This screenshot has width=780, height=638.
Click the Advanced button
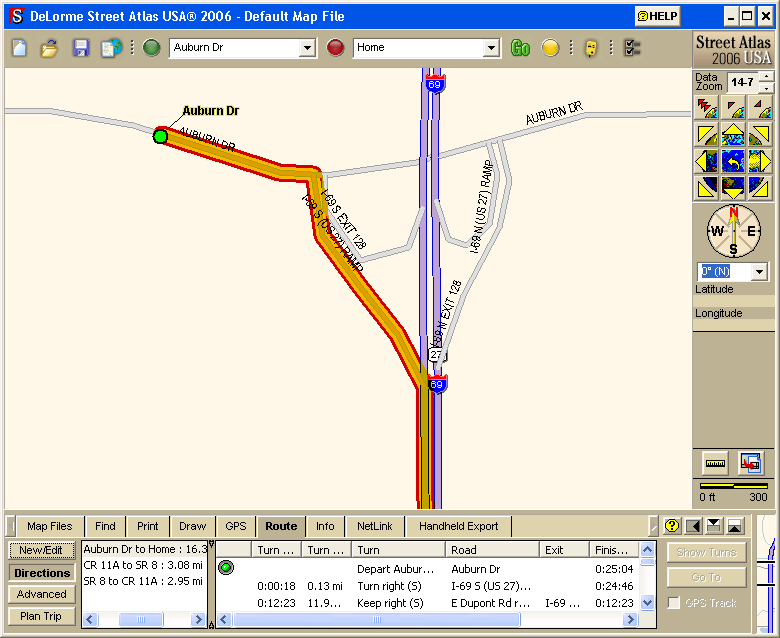[42, 594]
